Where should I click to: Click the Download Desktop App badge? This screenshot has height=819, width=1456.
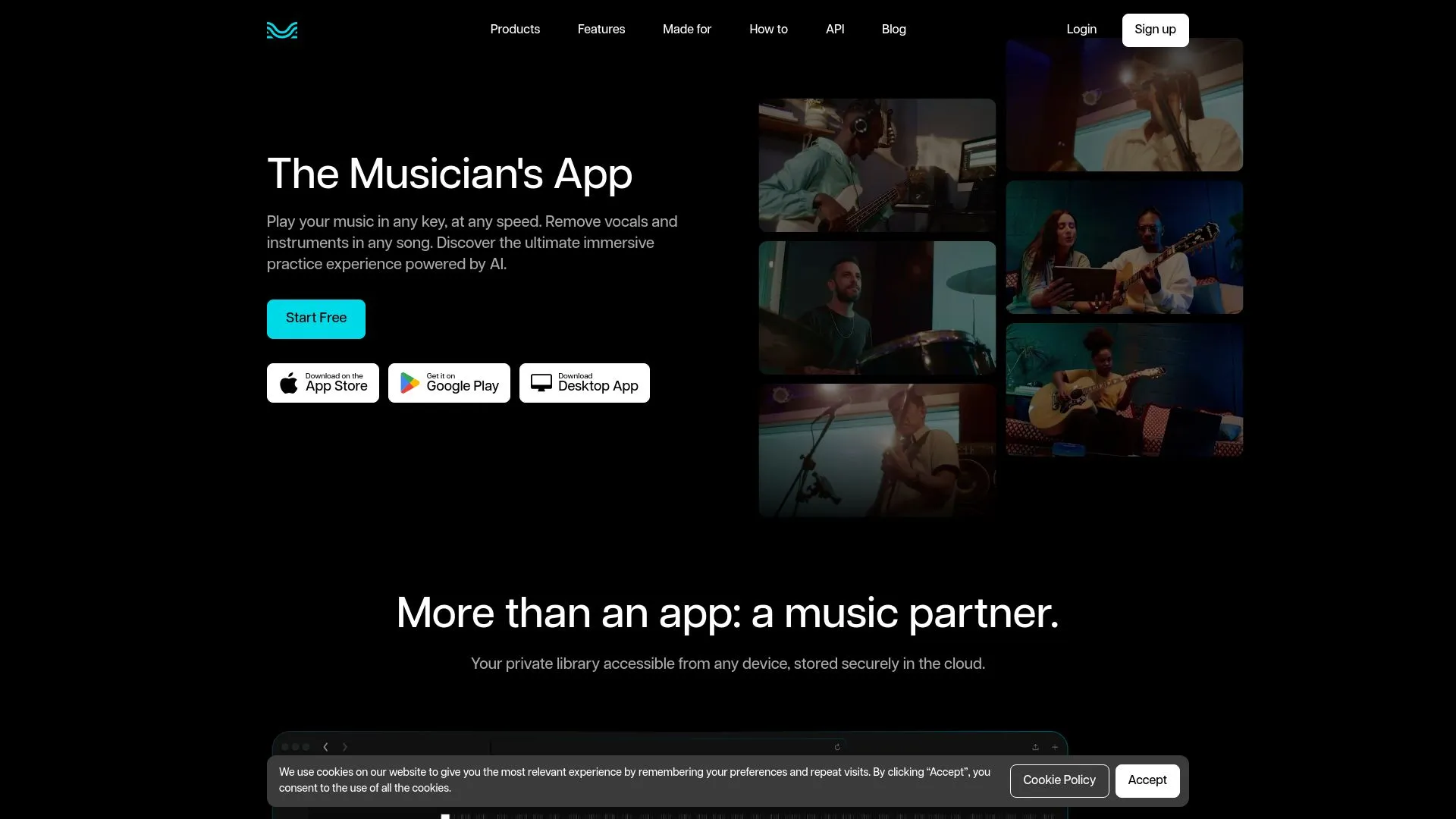[x=584, y=383]
